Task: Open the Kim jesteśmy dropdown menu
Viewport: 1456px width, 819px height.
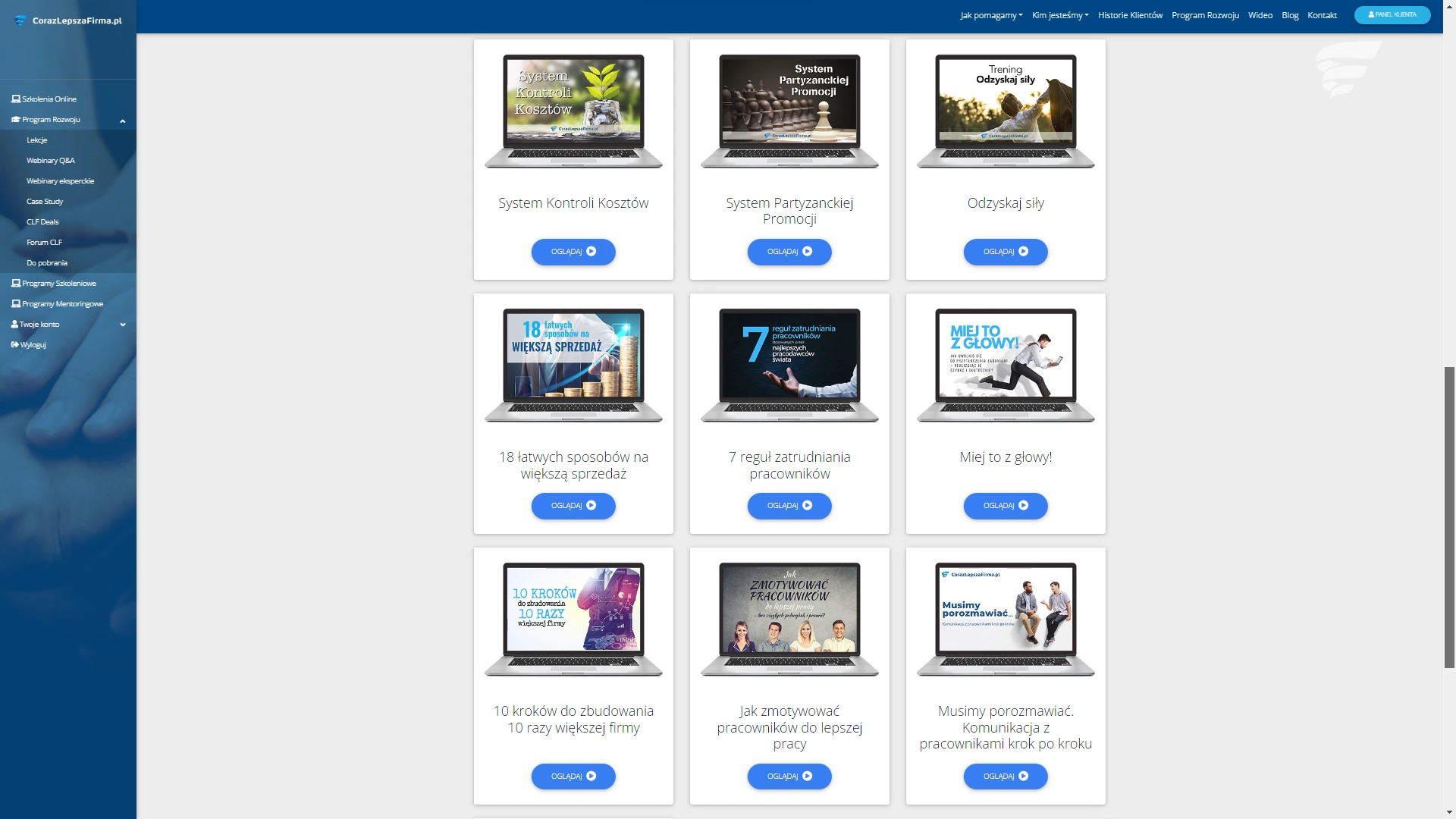Action: (x=1059, y=15)
